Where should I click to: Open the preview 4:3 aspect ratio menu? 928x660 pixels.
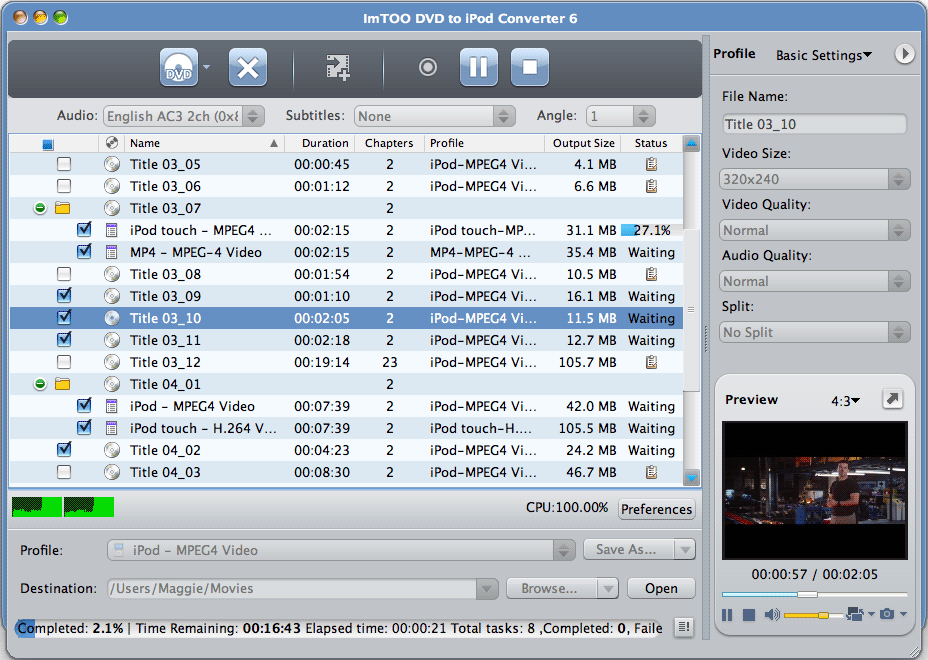pyautogui.click(x=845, y=401)
